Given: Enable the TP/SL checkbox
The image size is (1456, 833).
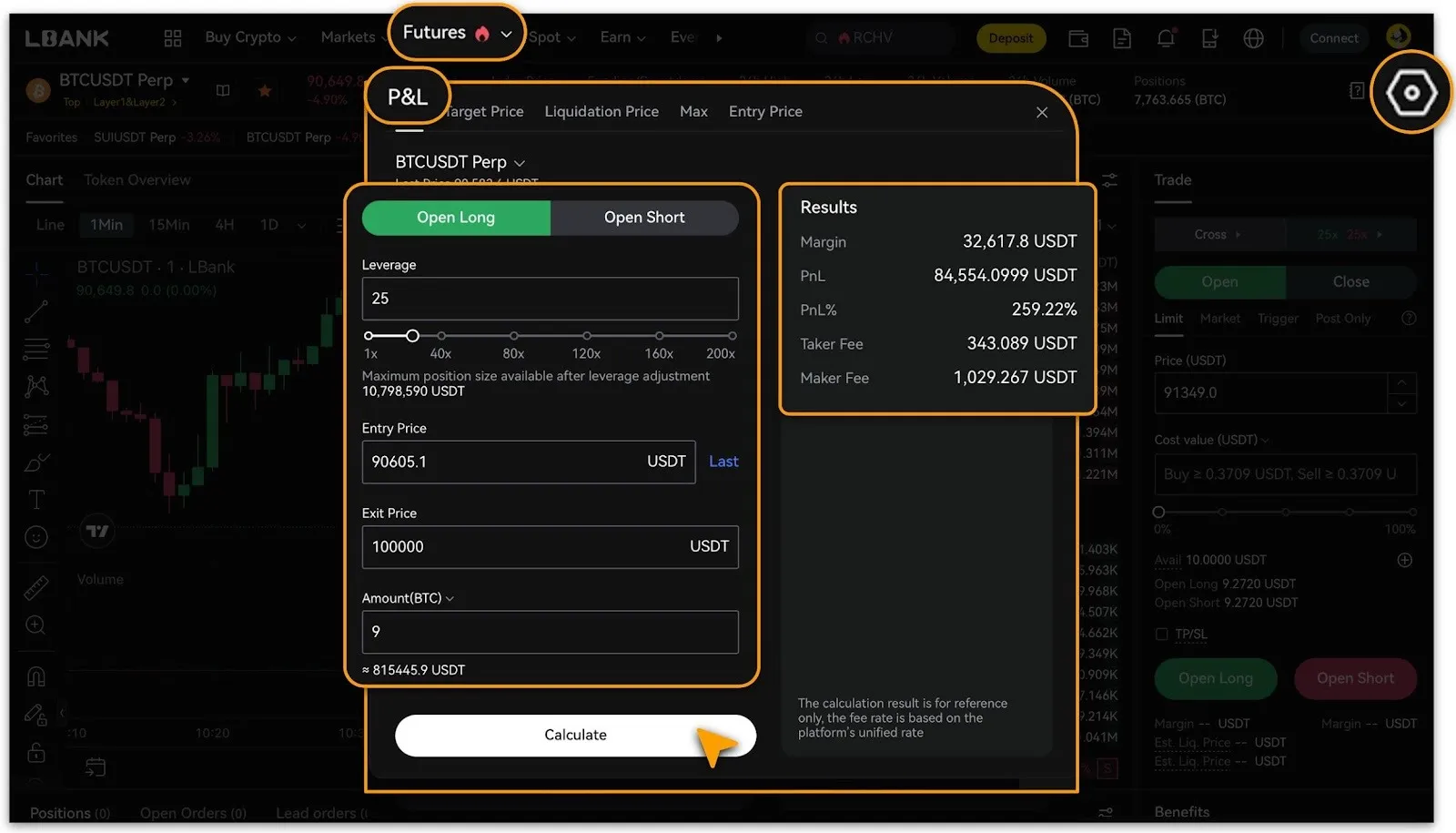Looking at the screenshot, I should pos(1161,635).
